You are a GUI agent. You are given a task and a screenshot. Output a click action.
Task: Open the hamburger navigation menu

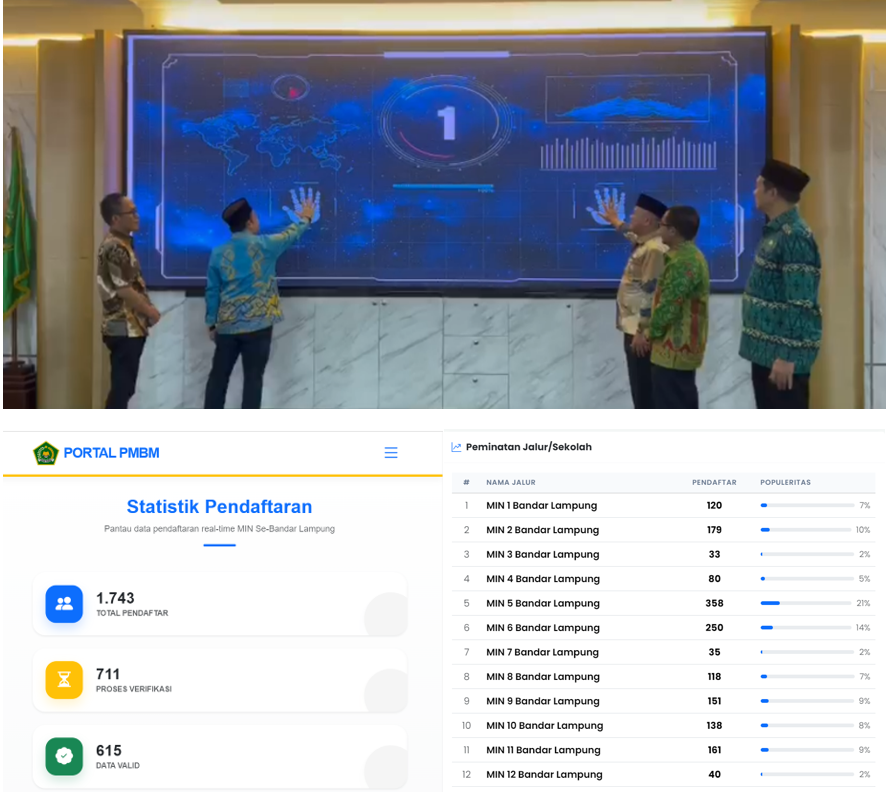pos(391,452)
